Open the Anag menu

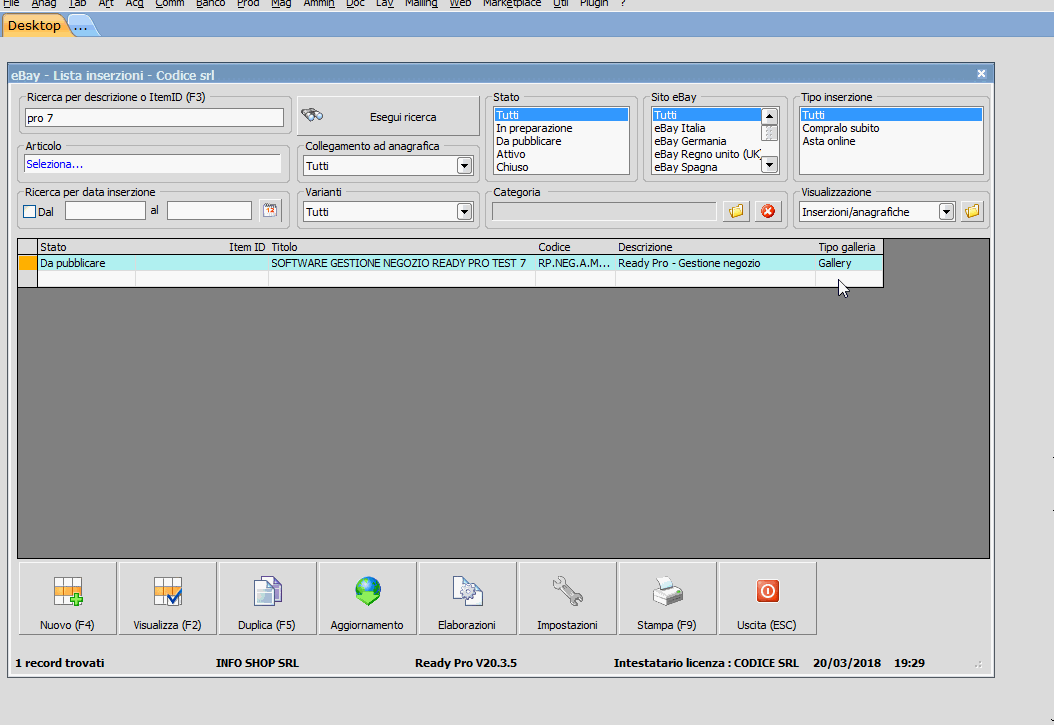[44, 3]
